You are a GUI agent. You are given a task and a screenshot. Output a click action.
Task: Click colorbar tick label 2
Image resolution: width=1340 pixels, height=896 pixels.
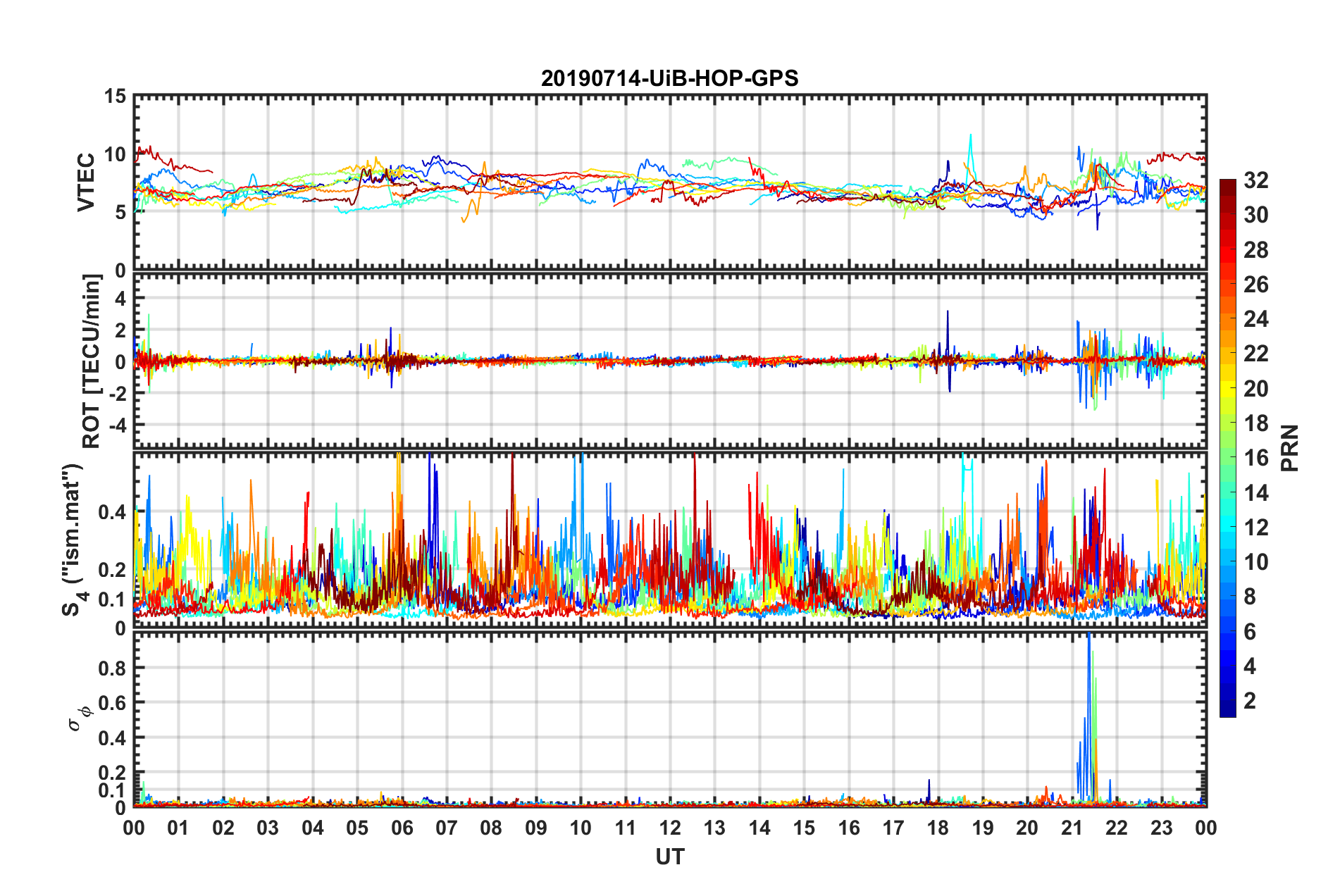coord(1250,700)
